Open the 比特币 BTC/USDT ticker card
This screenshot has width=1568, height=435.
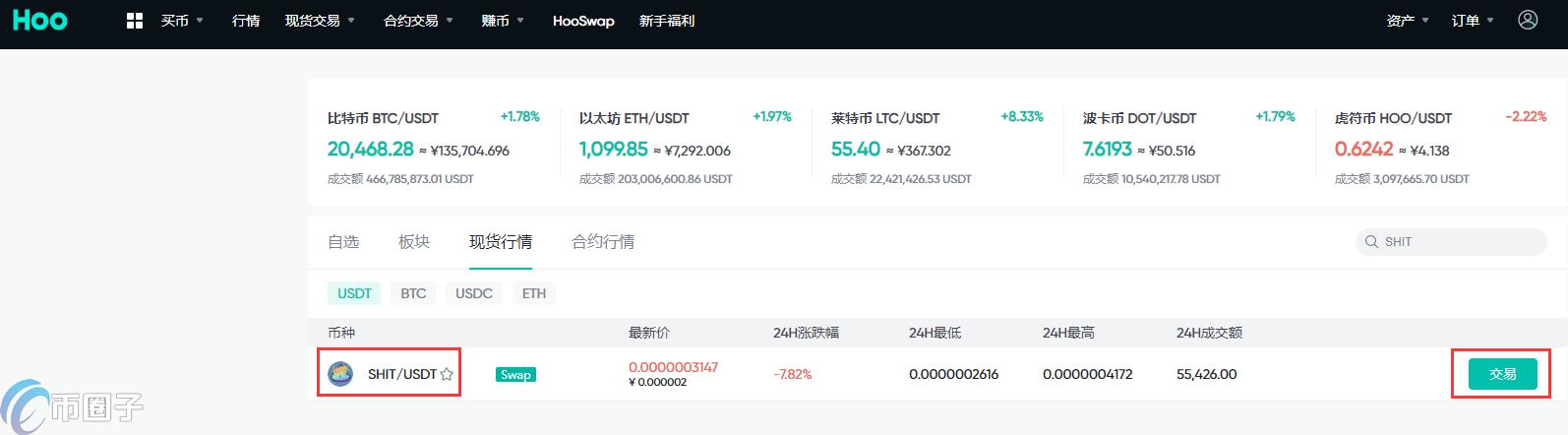tap(433, 148)
